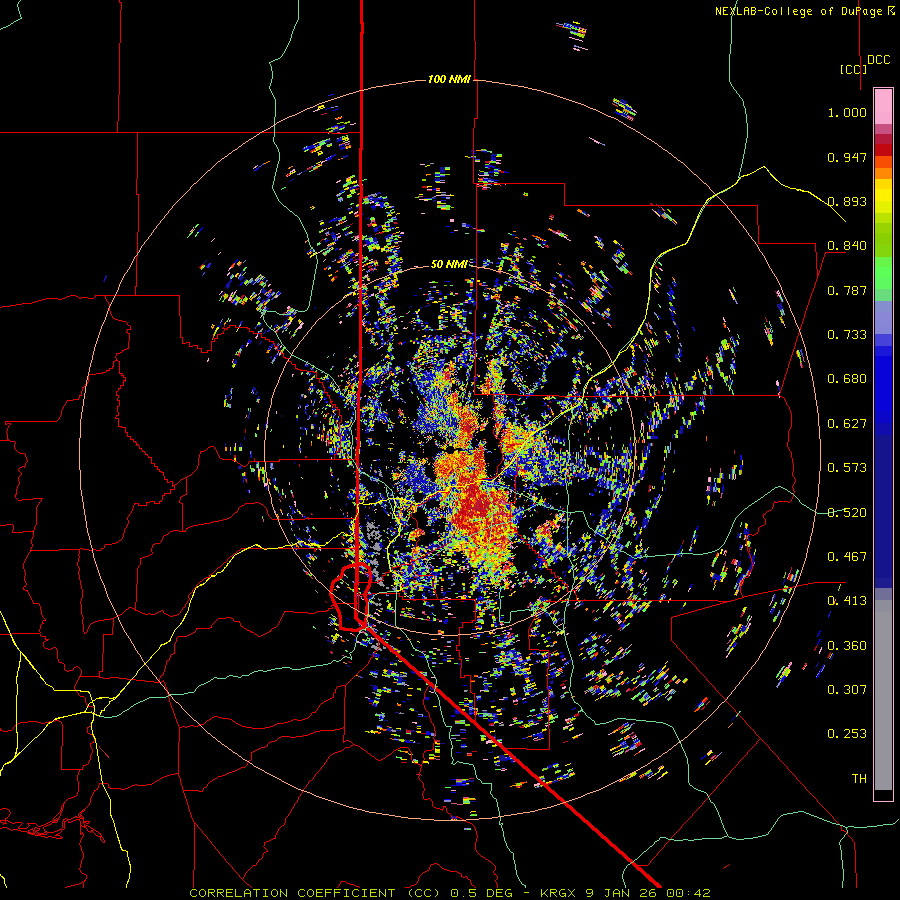Click the 100 NMI range ring label

coord(449,79)
